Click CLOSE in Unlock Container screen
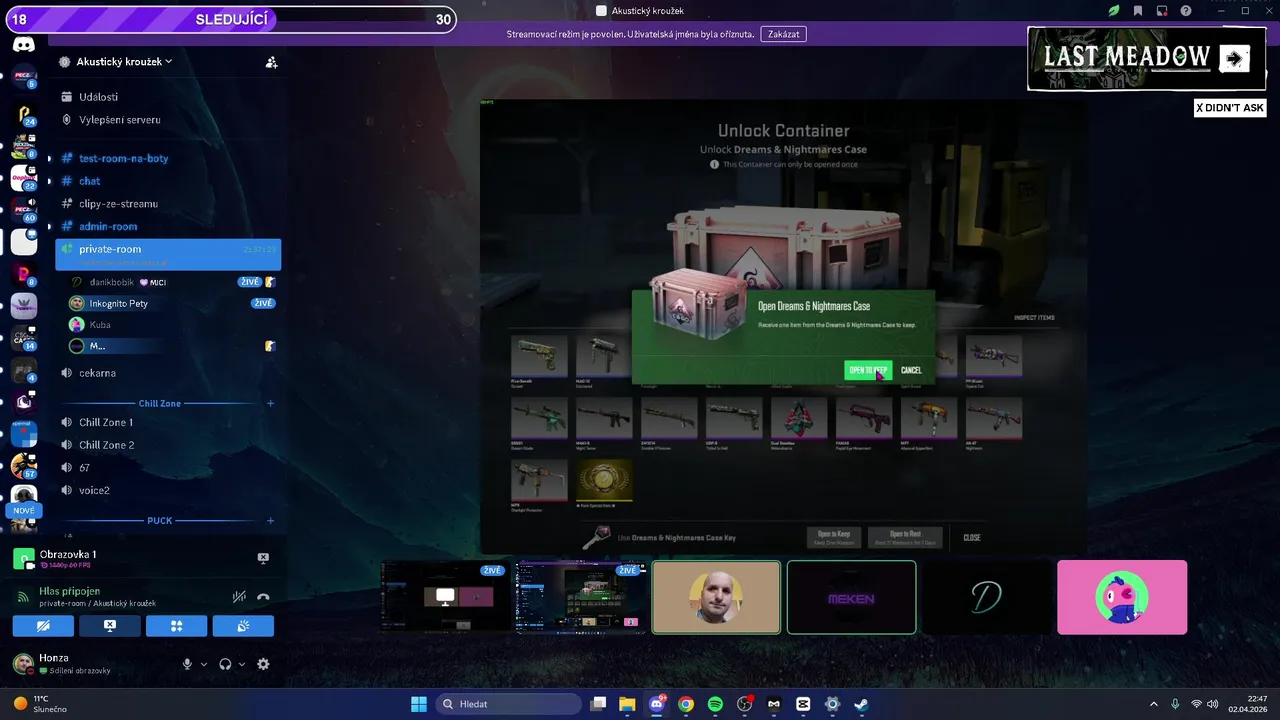1280x720 pixels. pos(972,538)
